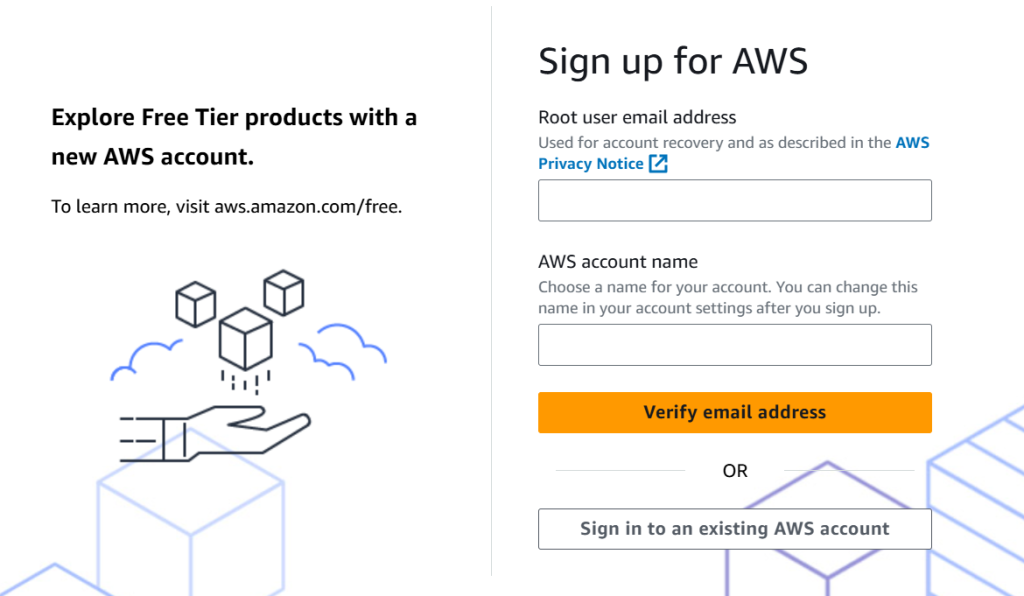This screenshot has width=1024, height=596.
Task: Click the blue cloud right of the cubes
Action: [344, 350]
